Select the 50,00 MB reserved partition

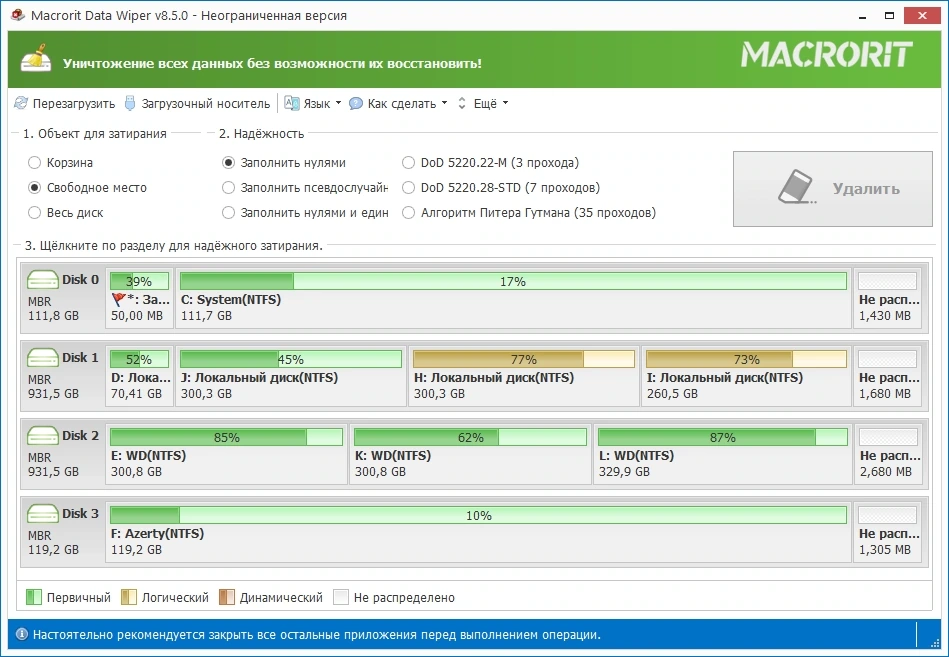[x=140, y=298]
